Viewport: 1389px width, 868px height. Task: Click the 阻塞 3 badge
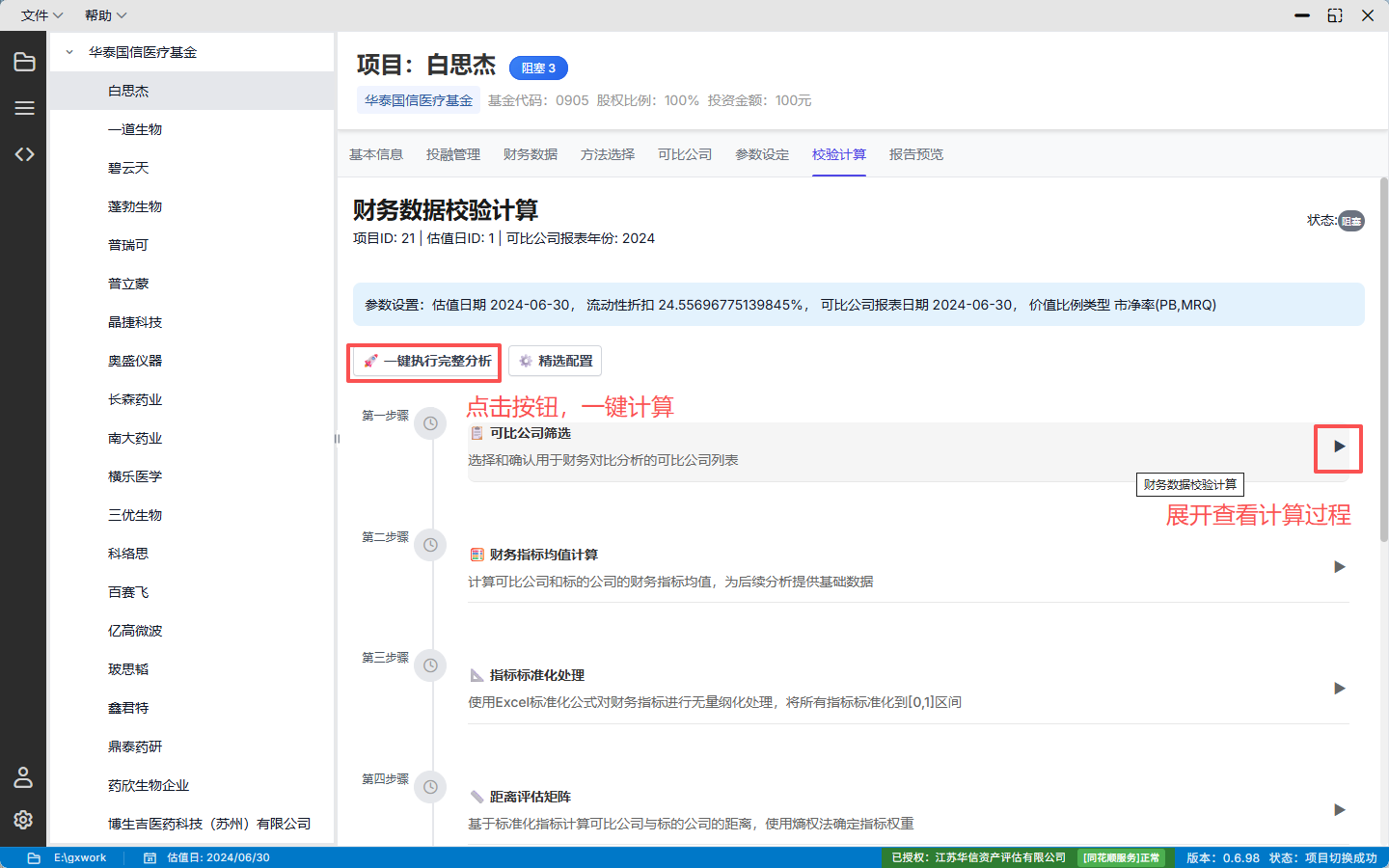pos(538,68)
